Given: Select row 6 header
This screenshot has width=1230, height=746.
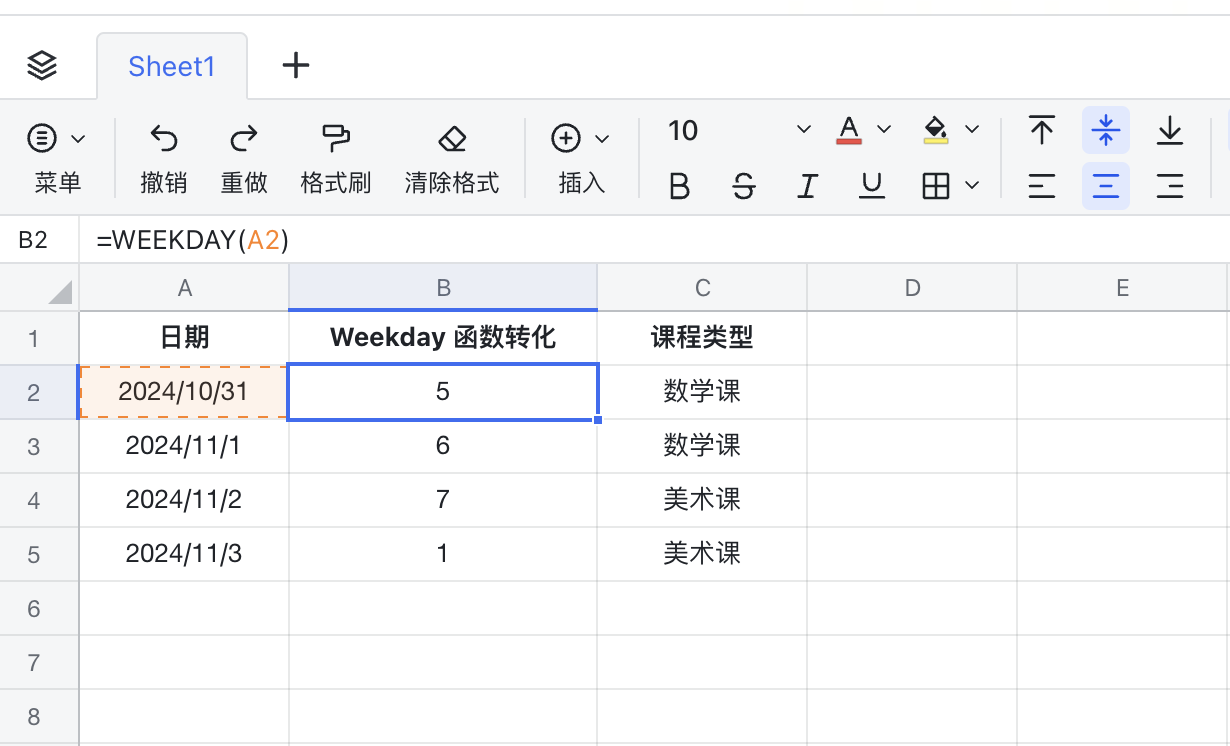Looking at the screenshot, I should (x=39, y=608).
